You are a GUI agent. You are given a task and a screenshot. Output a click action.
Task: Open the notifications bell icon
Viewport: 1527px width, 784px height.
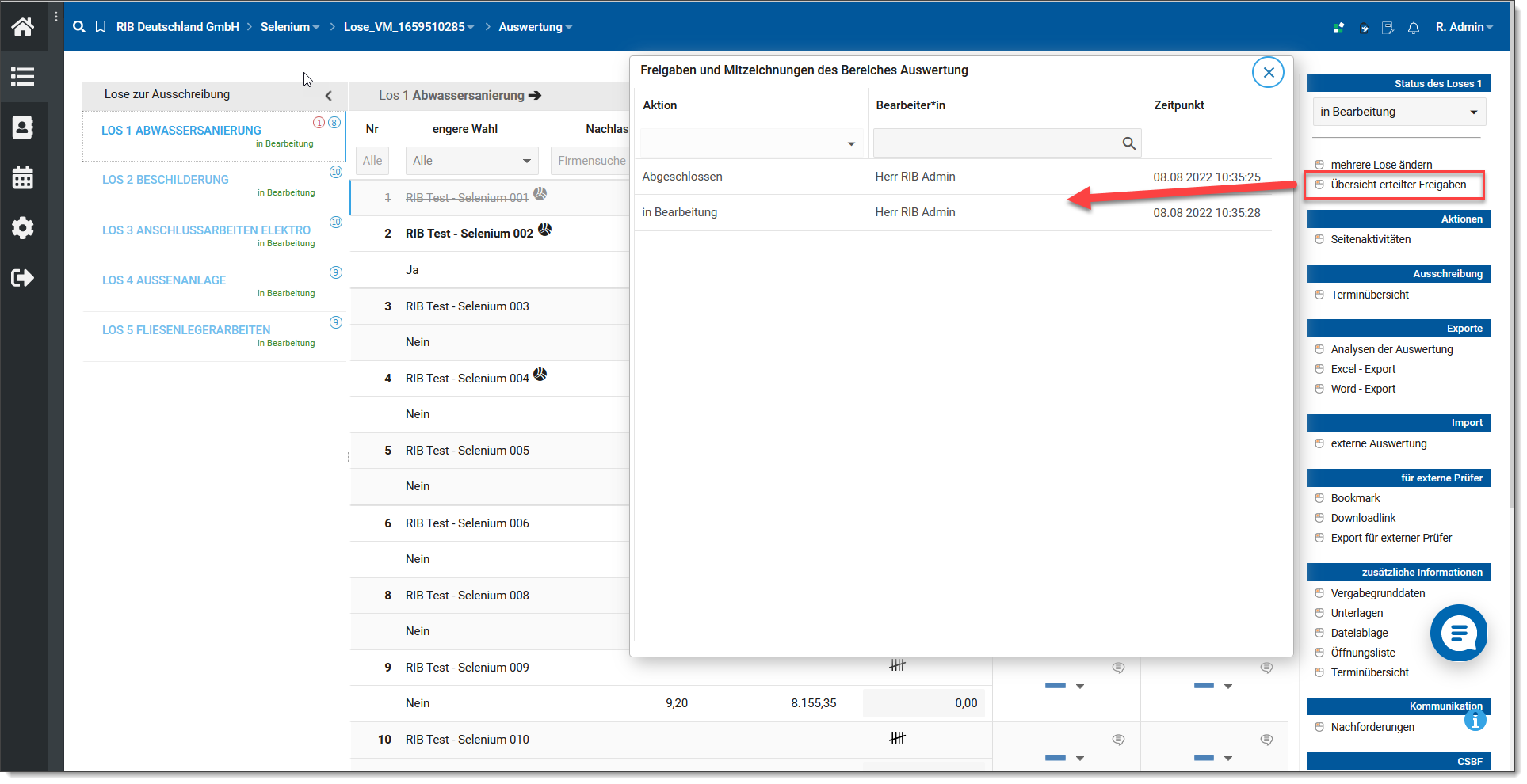pyautogui.click(x=1414, y=28)
